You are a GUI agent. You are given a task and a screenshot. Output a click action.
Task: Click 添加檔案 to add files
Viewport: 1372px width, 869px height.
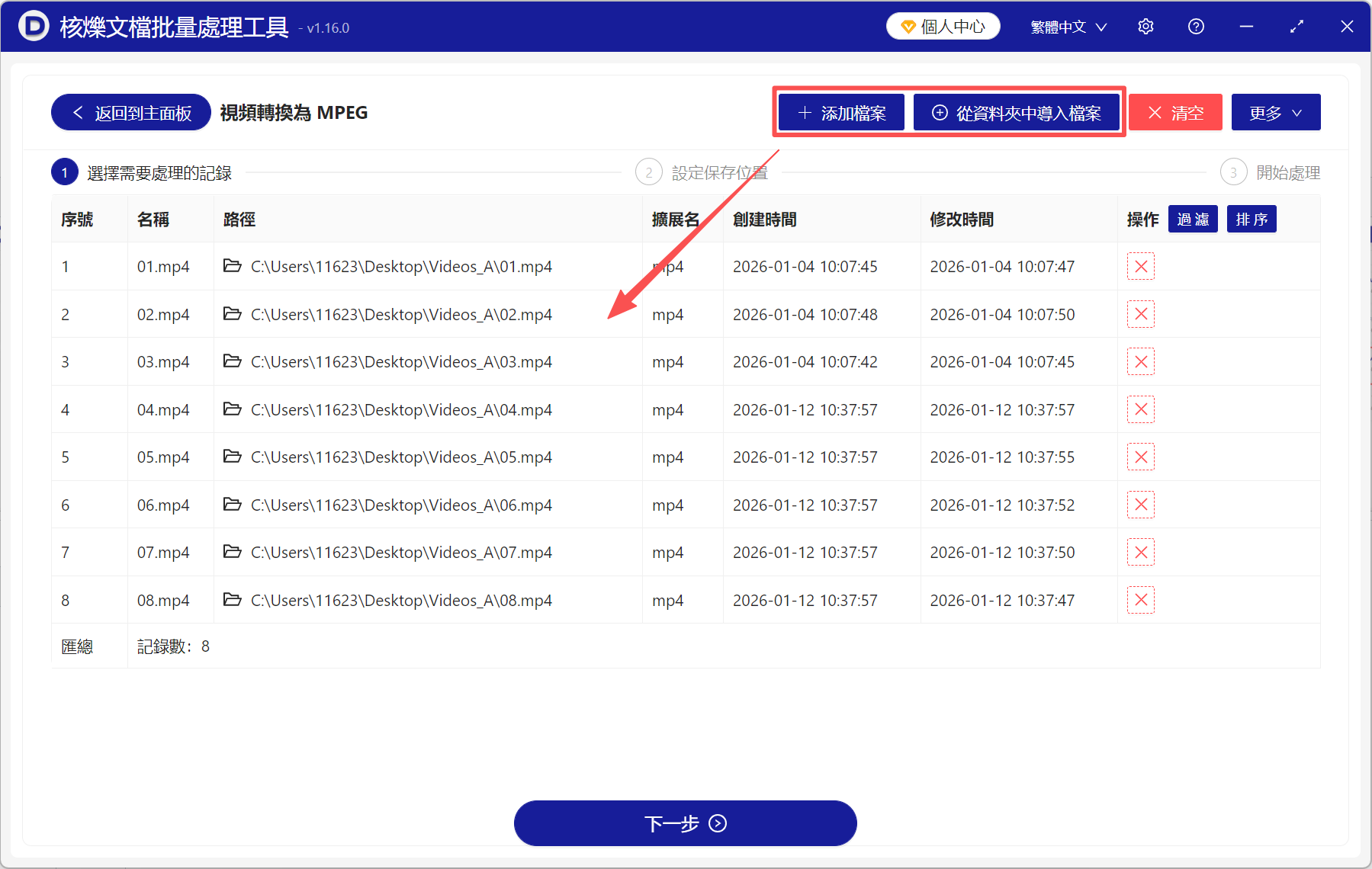pos(840,112)
